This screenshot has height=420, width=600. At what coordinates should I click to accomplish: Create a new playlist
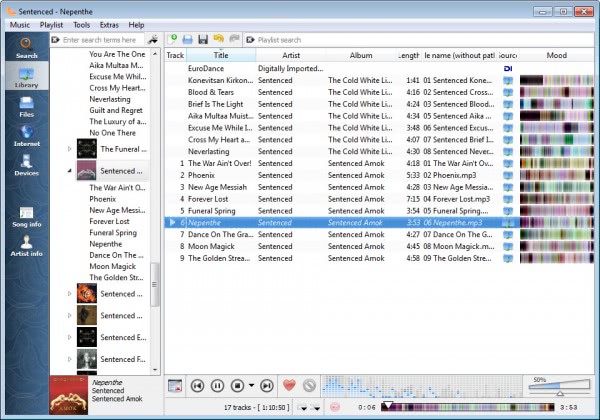(172, 39)
